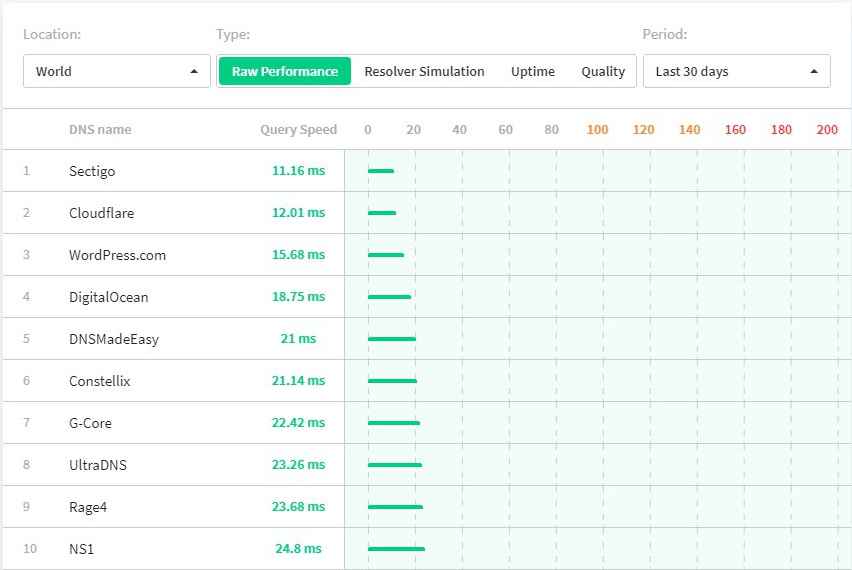Click the 20 scale label in the header

(x=414, y=129)
